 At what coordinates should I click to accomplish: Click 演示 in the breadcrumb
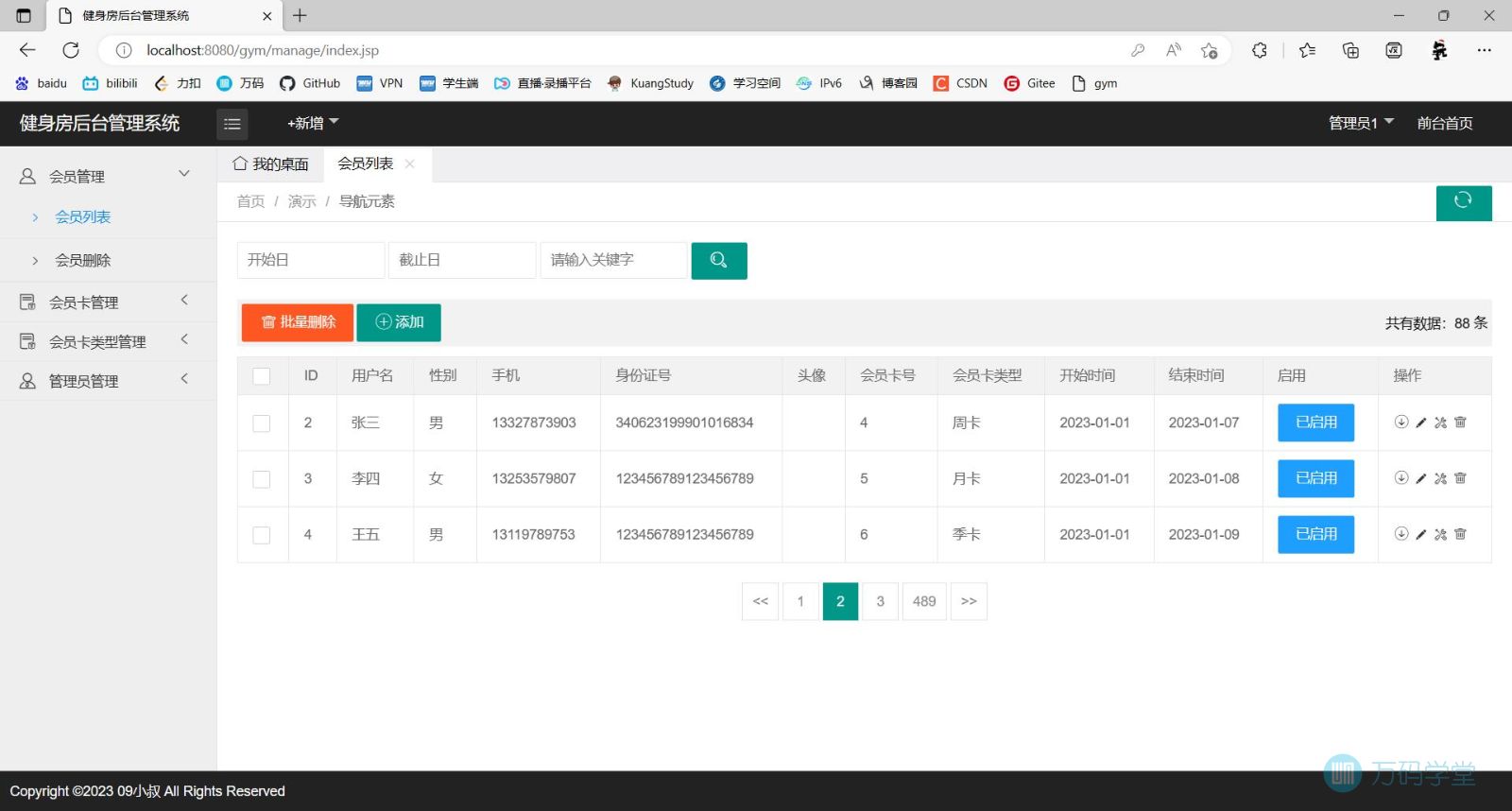301,201
